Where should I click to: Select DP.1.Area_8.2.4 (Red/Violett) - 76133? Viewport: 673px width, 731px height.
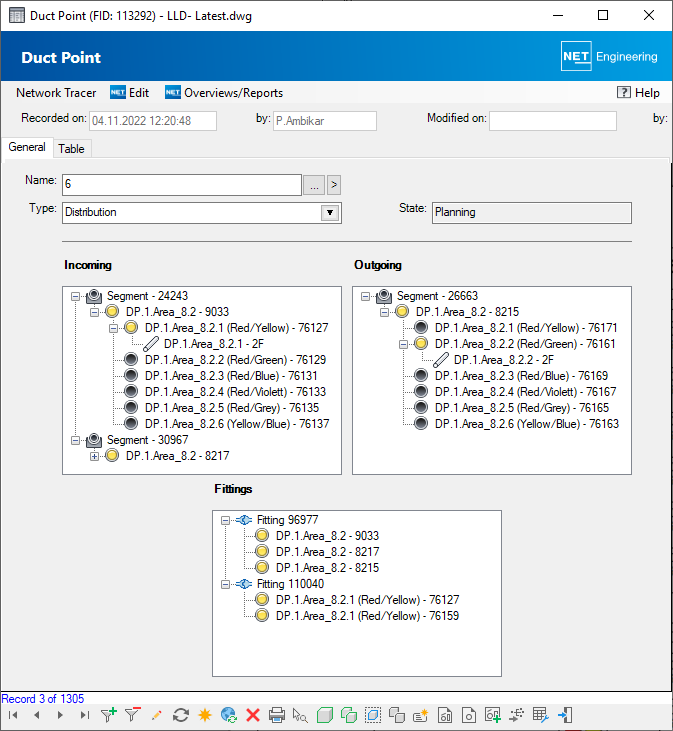coord(235,392)
